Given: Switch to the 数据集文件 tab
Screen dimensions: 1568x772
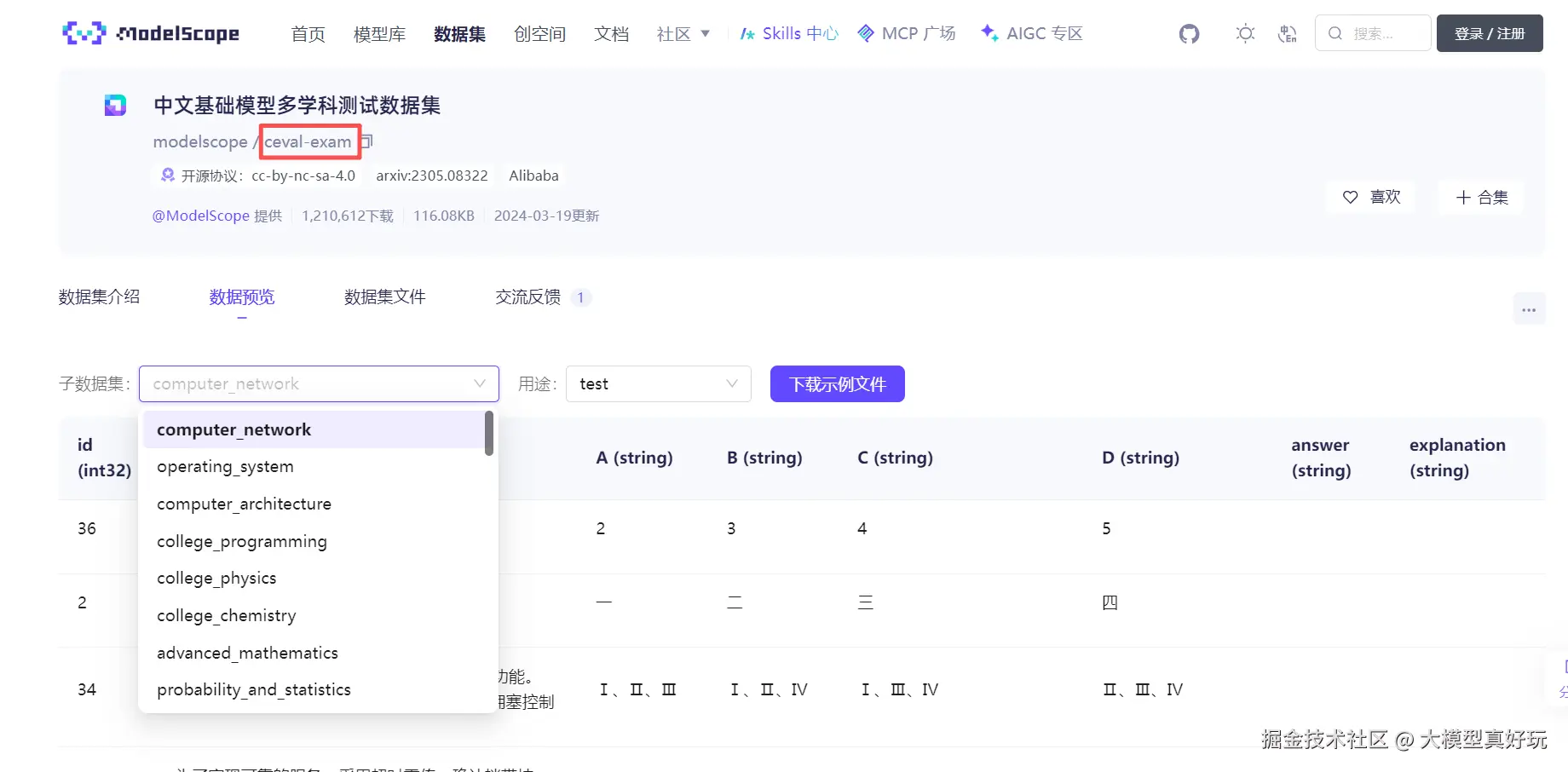Looking at the screenshot, I should [384, 297].
